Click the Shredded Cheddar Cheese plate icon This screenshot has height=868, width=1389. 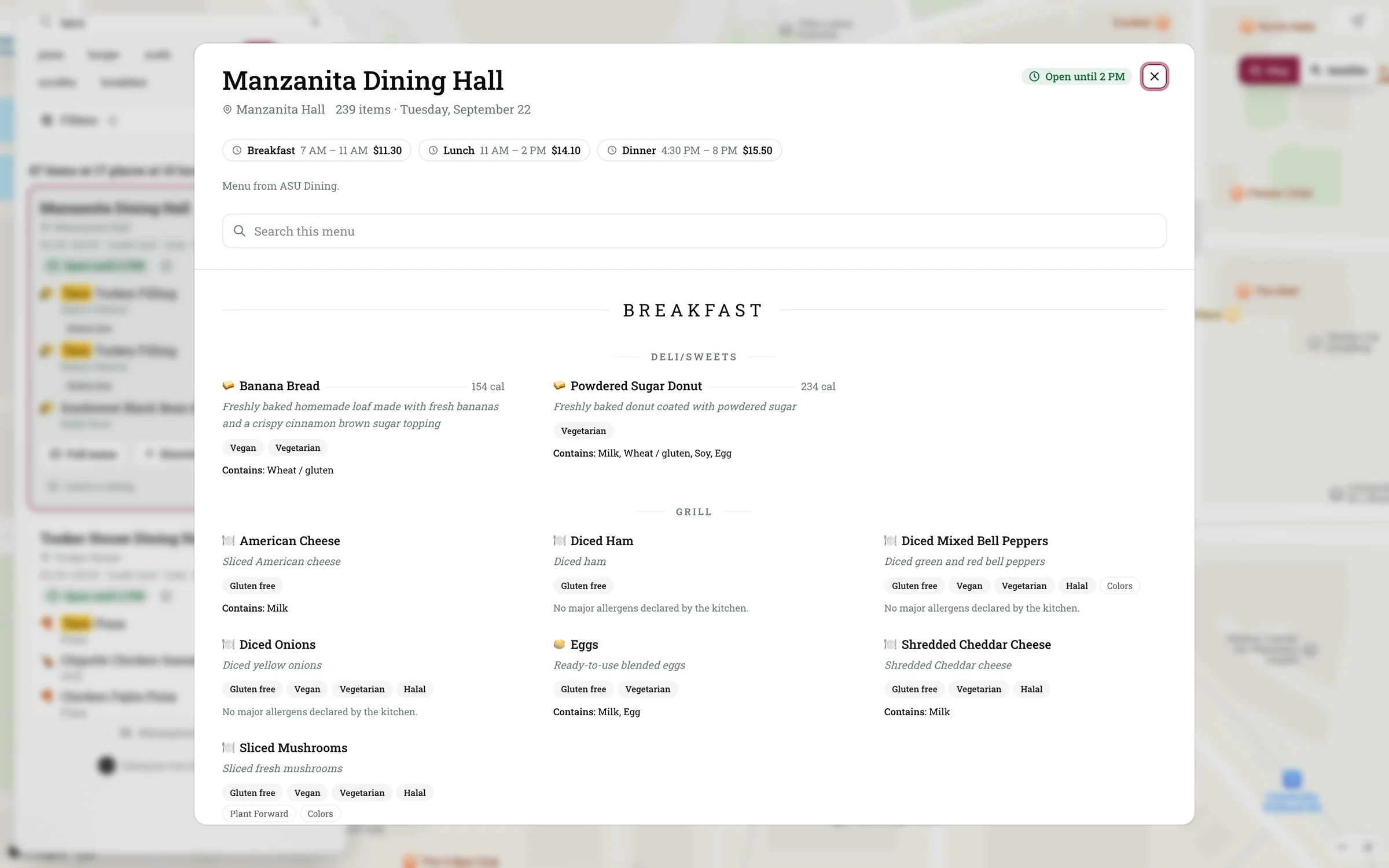[890, 644]
